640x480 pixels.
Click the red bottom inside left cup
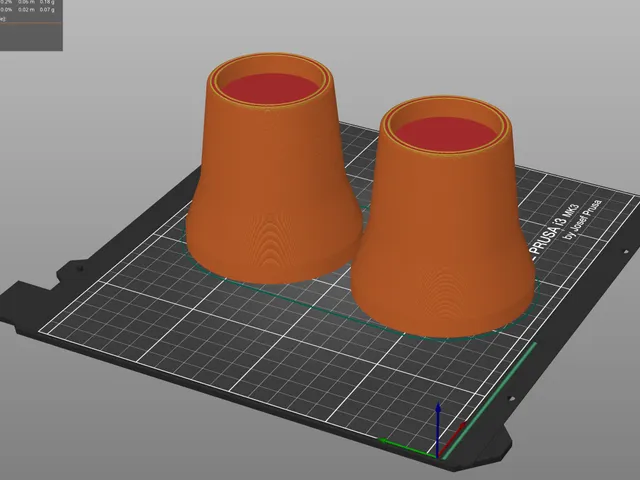tap(271, 88)
